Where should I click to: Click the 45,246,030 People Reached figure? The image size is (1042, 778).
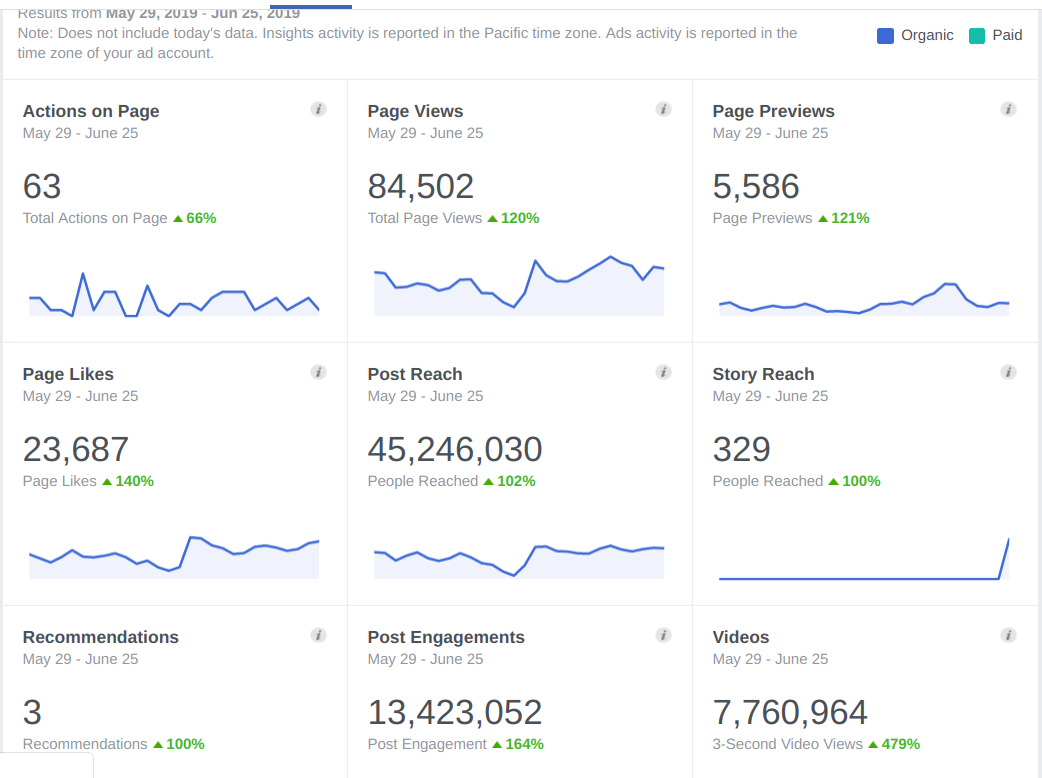(455, 450)
